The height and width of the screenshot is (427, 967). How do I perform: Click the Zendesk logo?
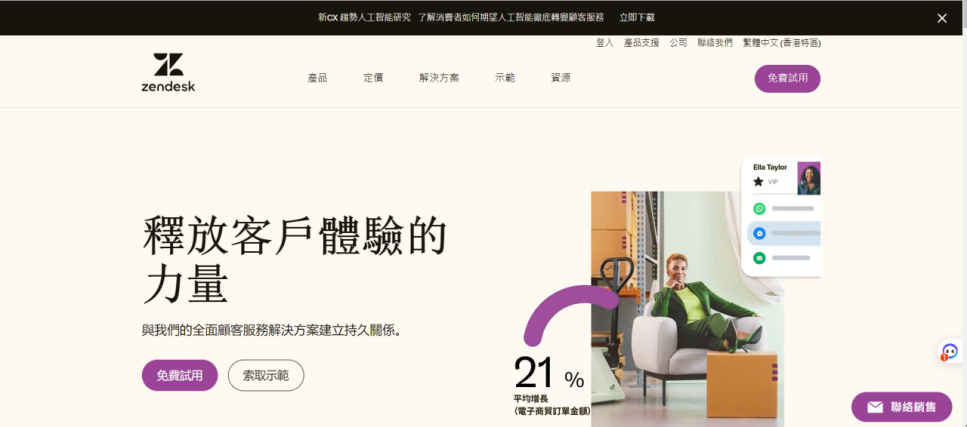[x=168, y=72]
